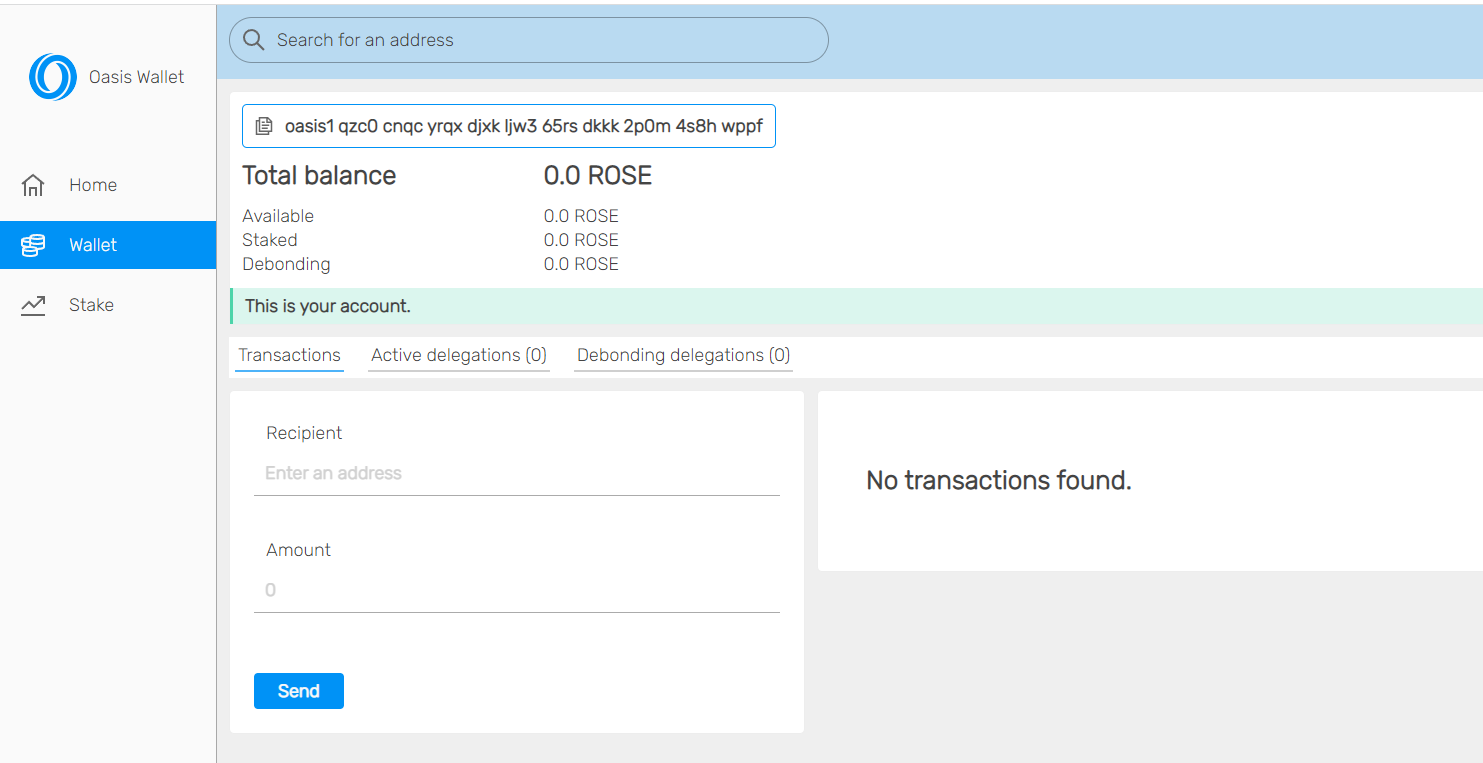Viewport: 1483px width, 763px height.
Task: Switch to the Active delegations (0) tab
Action: [459, 355]
